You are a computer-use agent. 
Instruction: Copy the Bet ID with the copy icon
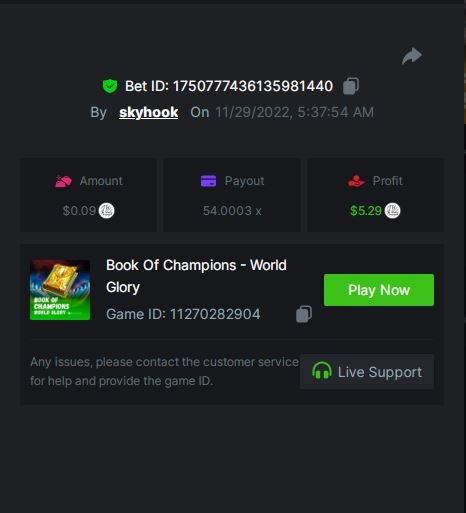351,86
